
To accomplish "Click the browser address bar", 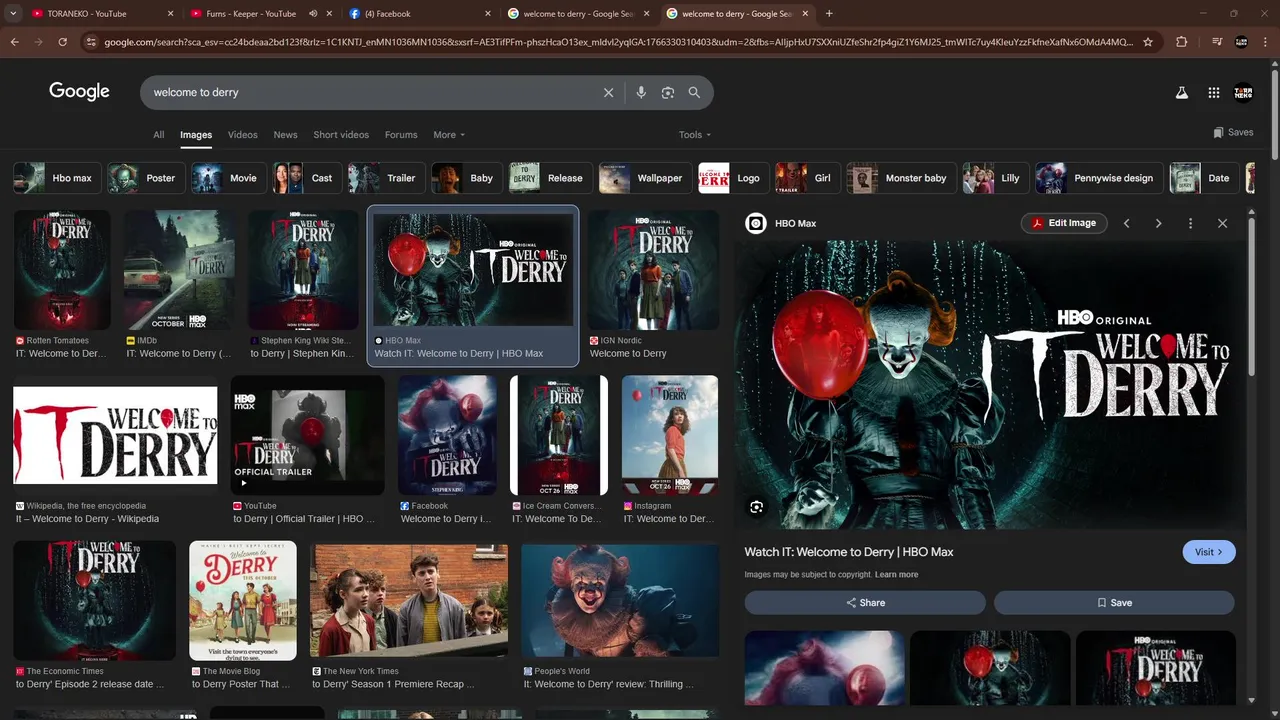I will pyautogui.click(x=618, y=42).
